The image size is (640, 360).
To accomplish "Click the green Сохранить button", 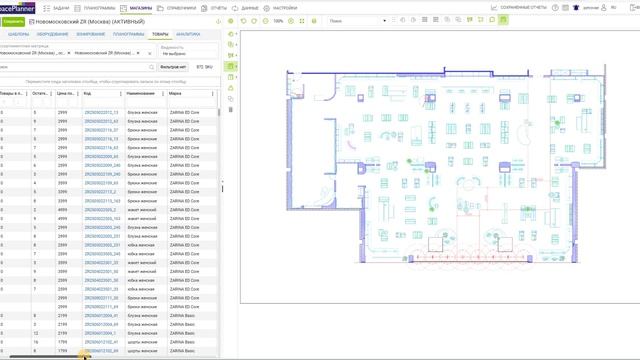I will click(13, 22).
